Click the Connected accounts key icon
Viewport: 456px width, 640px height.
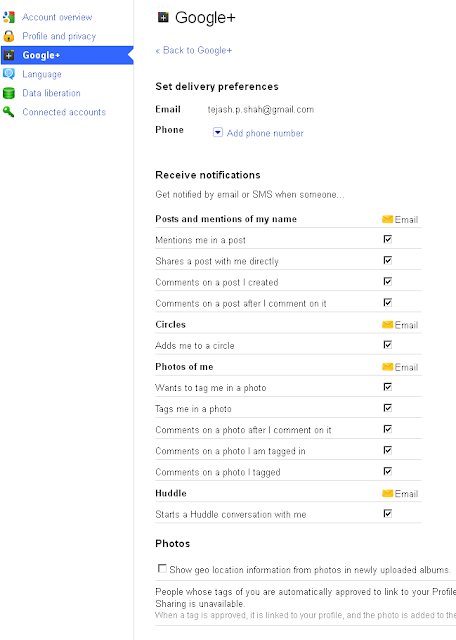click(9, 112)
